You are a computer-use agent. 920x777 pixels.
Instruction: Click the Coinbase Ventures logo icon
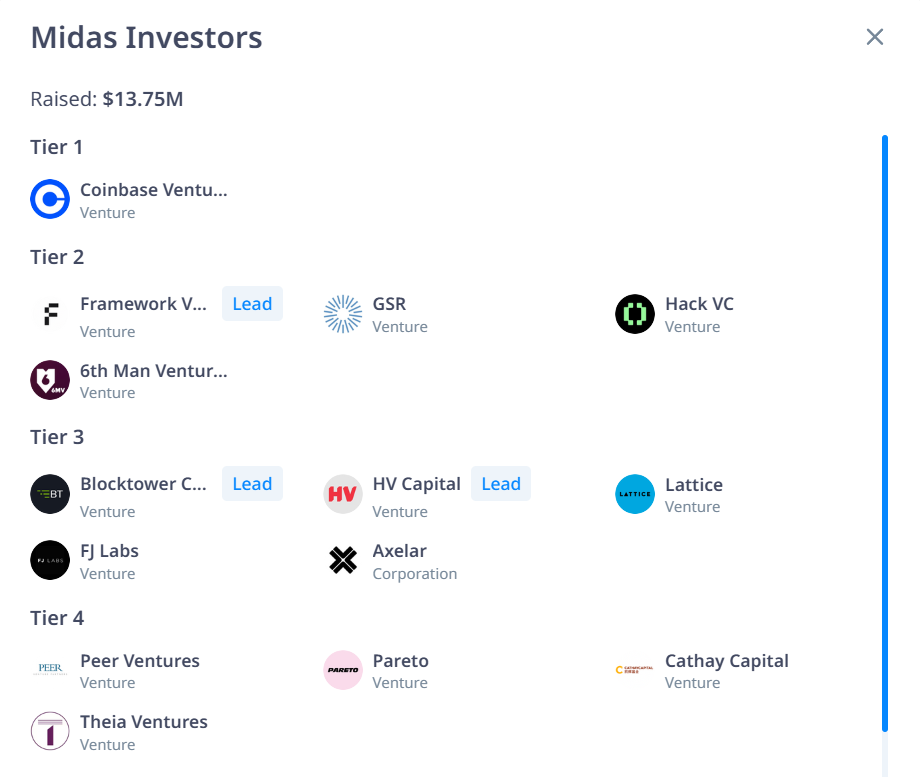[x=50, y=199]
